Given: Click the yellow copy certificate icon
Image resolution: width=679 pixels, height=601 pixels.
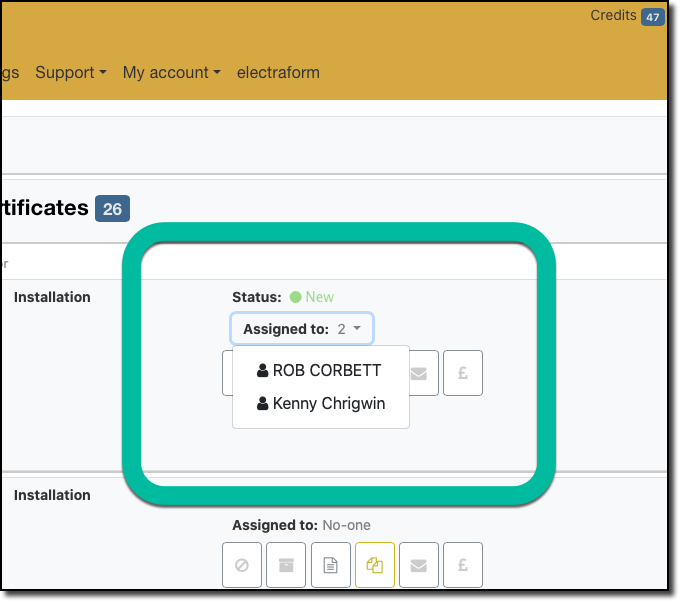Looking at the screenshot, I should tap(375, 565).
